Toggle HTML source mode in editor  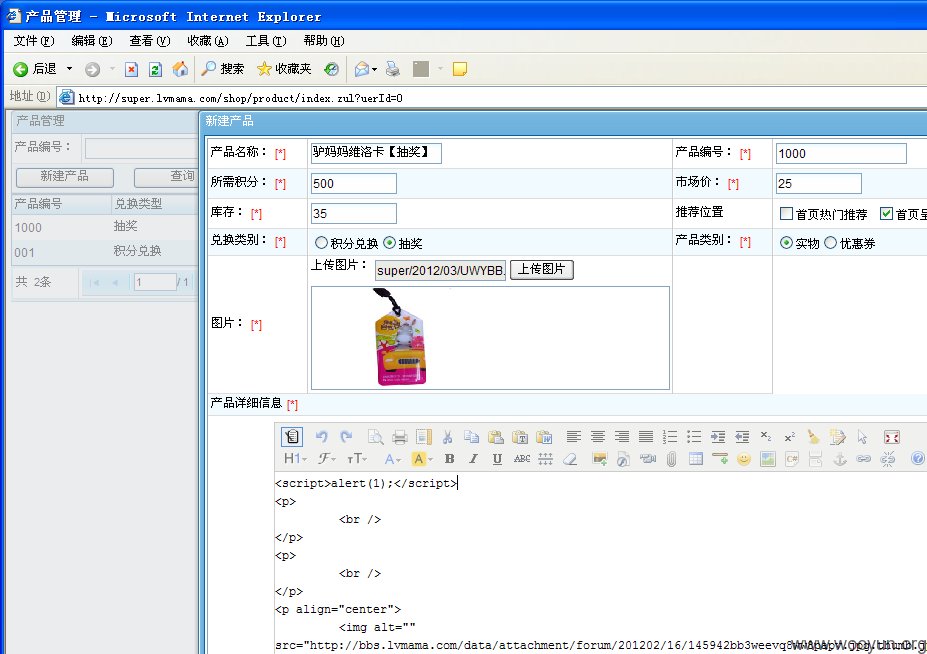[x=291, y=437]
